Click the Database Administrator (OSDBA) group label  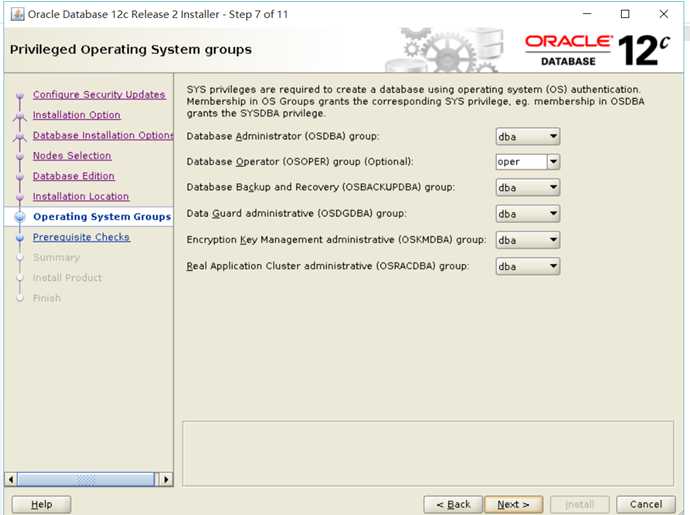click(283, 136)
